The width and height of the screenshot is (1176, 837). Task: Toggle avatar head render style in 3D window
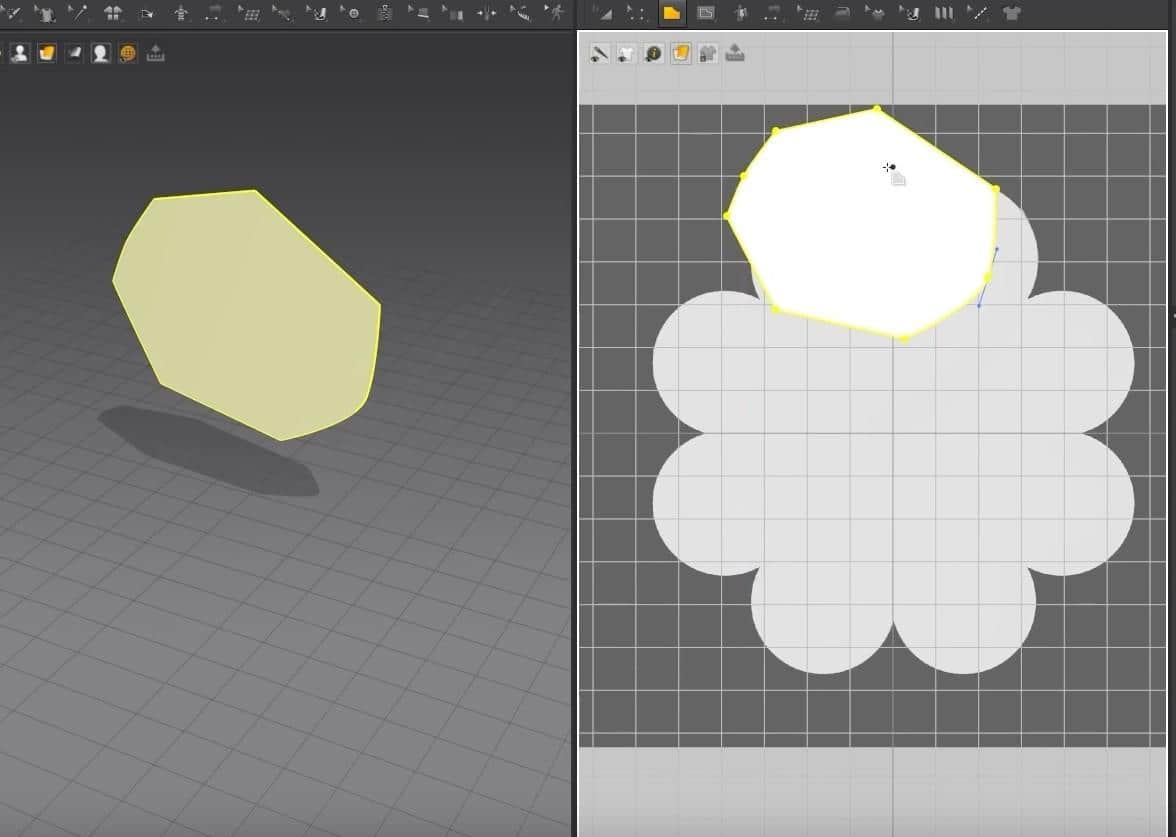[x=100, y=53]
